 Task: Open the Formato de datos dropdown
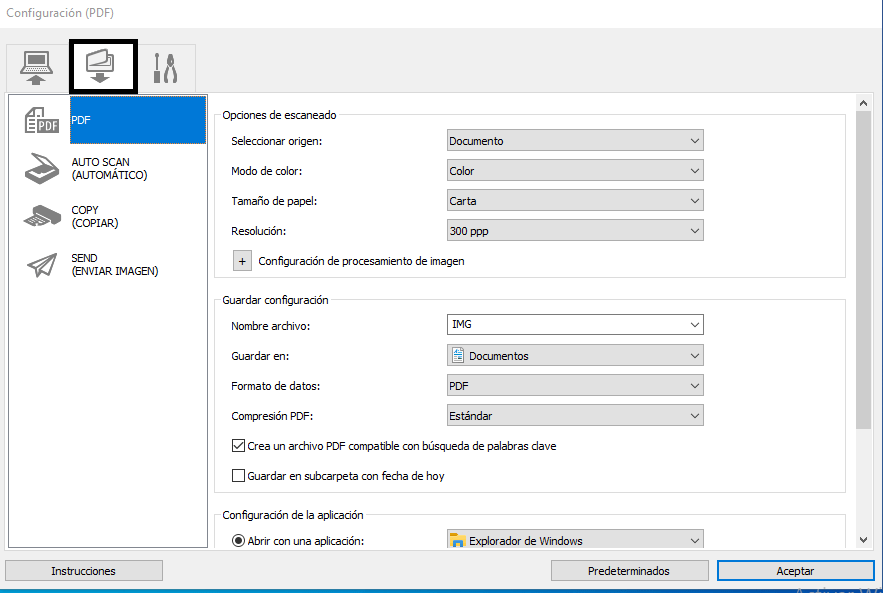tap(575, 386)
